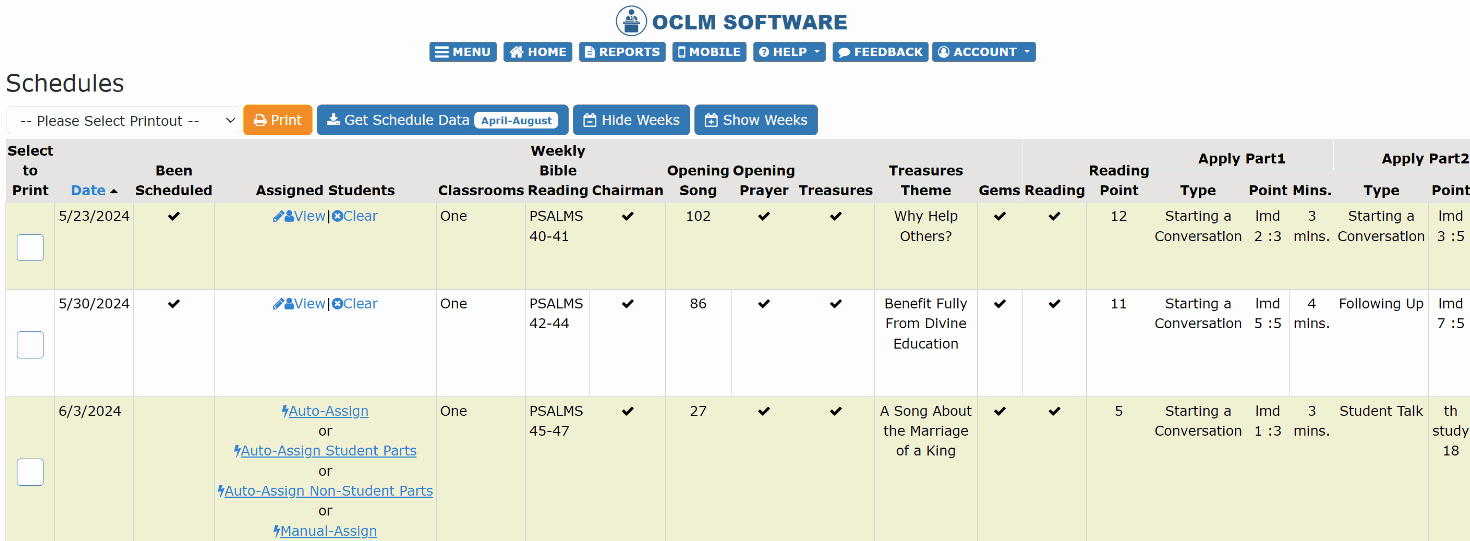The width and height of the screenshot is (1470, 541).
Task: Click the calendar icon on Hide Weeks
Action: [x=590, y=120]
